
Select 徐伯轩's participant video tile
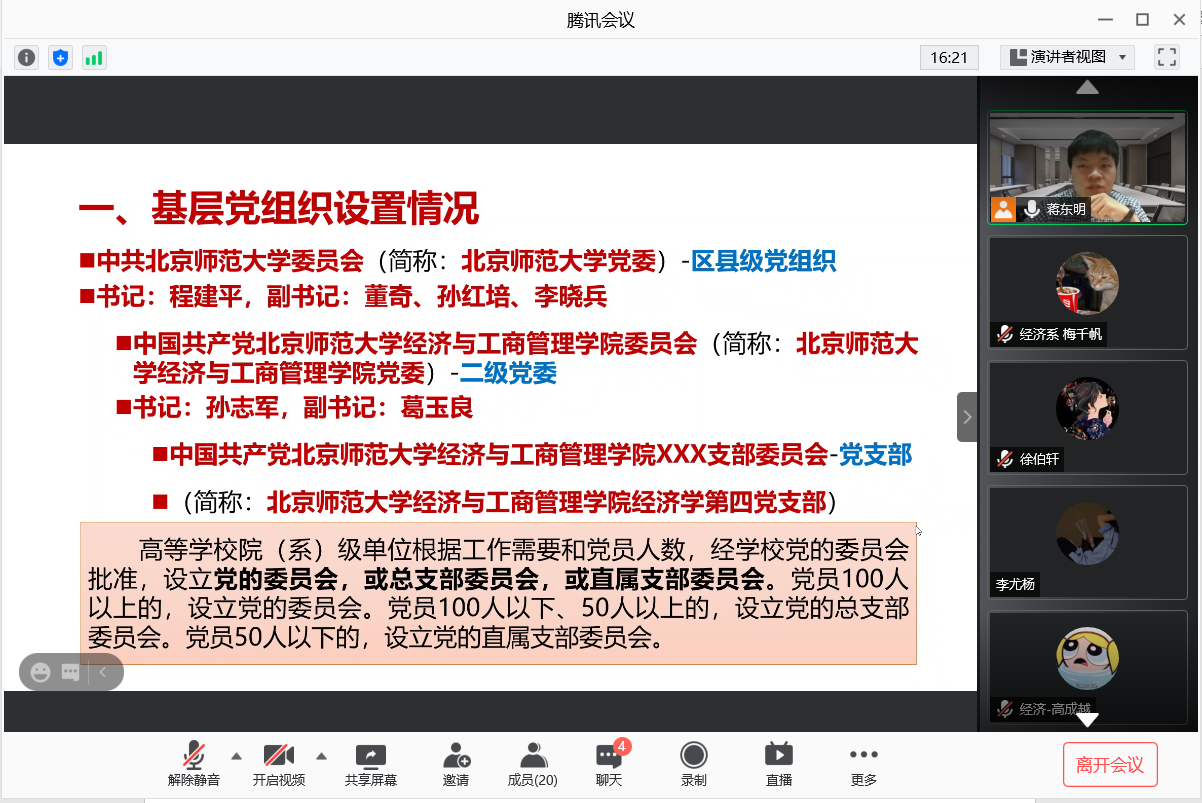(1087, 417)
